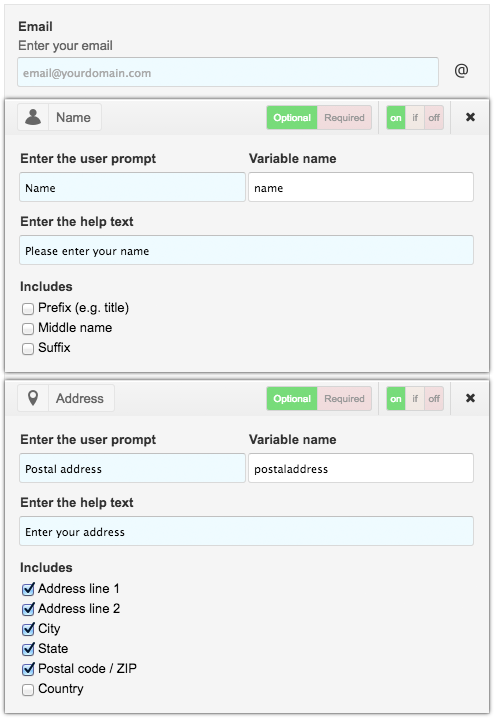Set the Name field to Required
Image resolution: width=495 pixels, height=720 pixels.
point(344,118)
